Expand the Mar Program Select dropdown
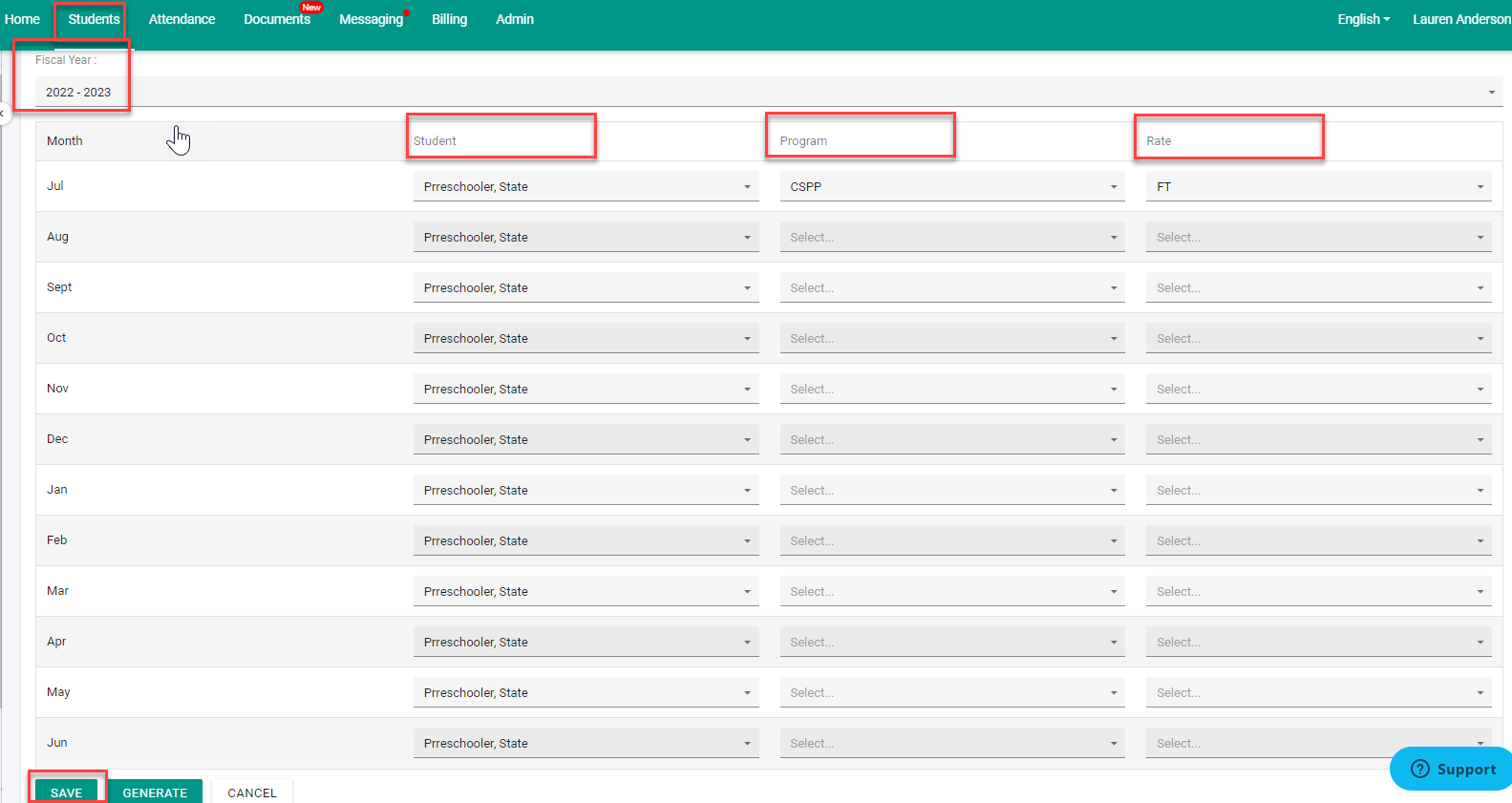The image size is (1512, 803). [x=951, y=592]
